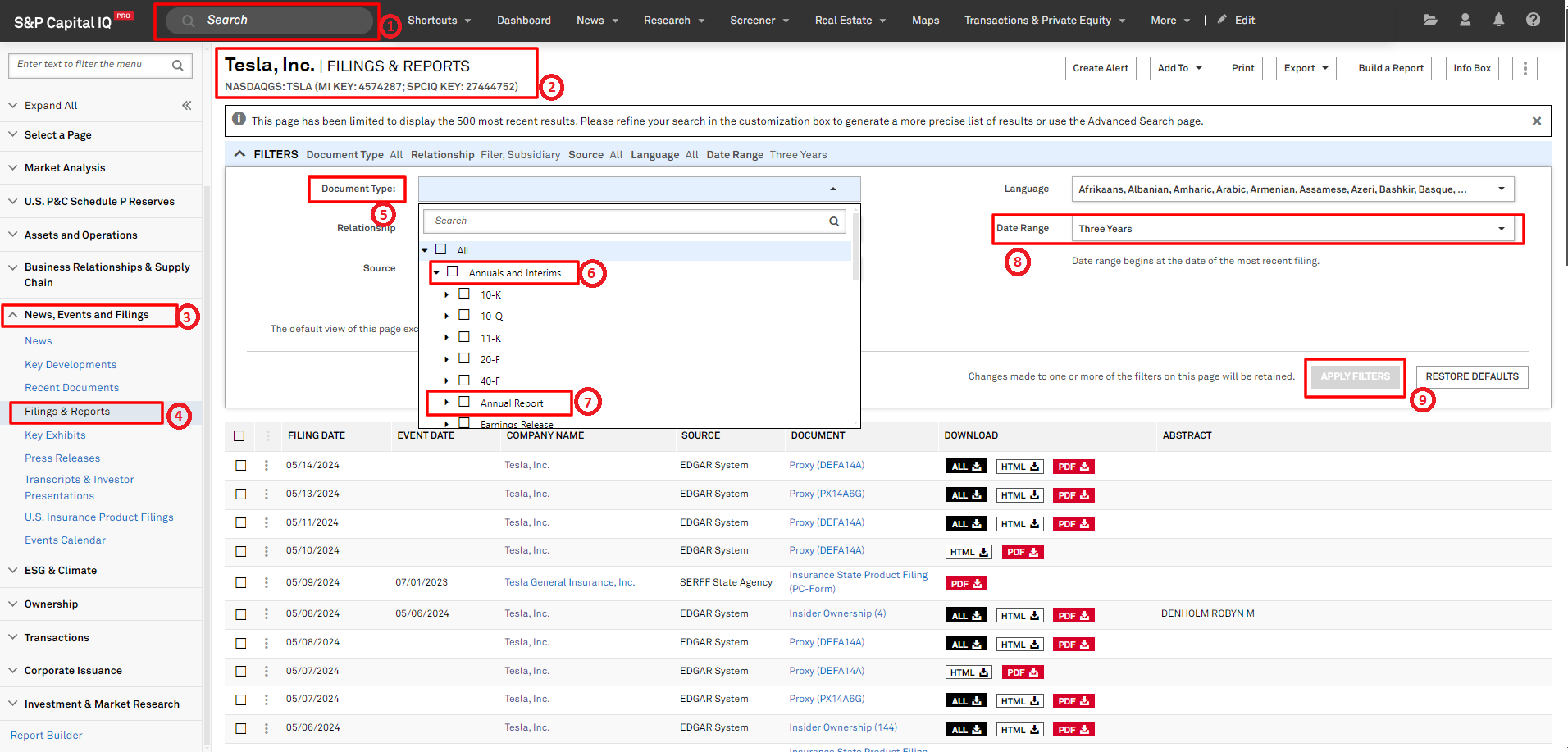Collapse the FILTERS panel chevron
Image resolution: width=1568 pixels, height=752 pixels.
pos(239,154)
